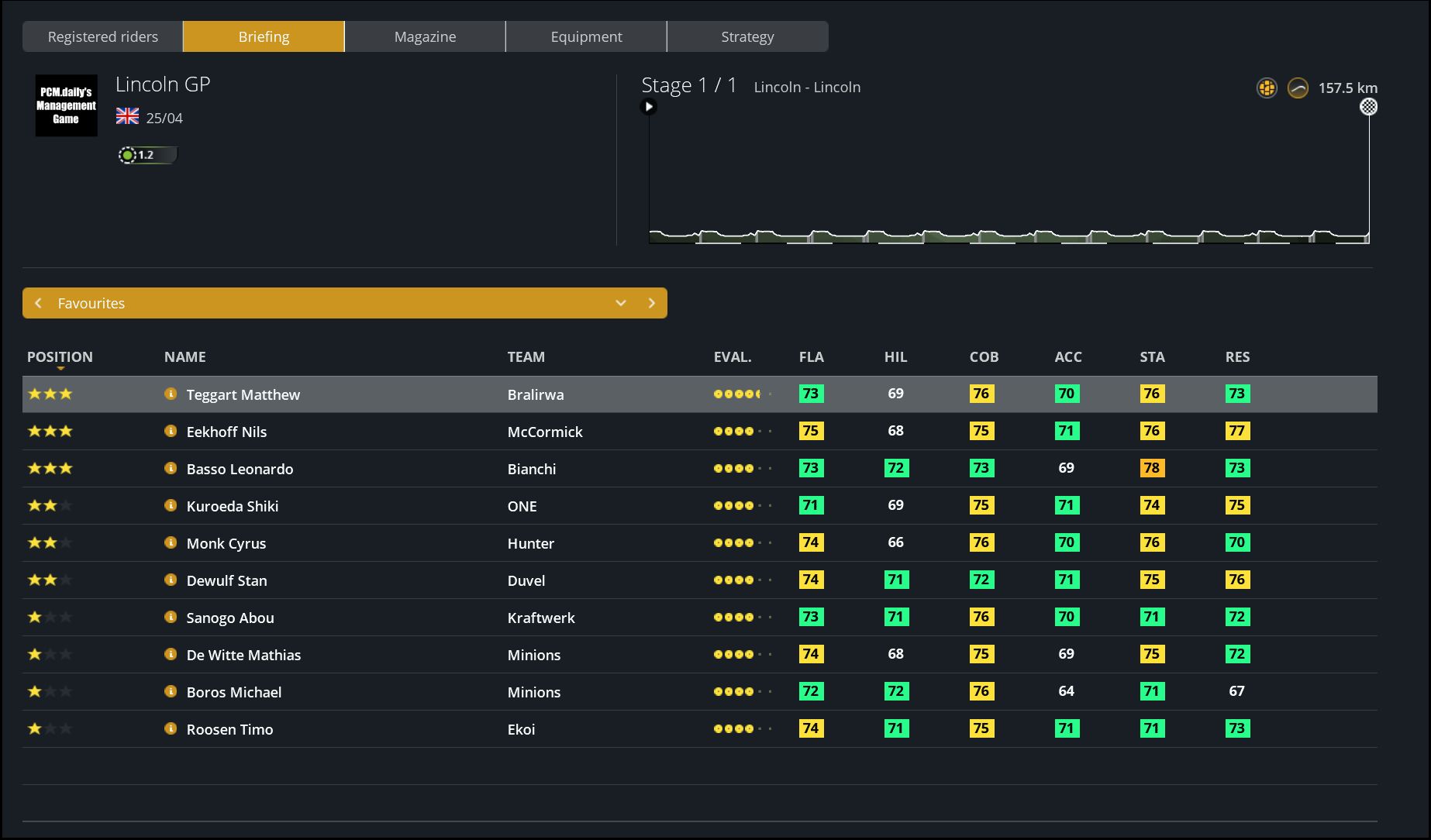The width and height of the screenshot is (1431, 840).
Task: Sort by COB column header
Action: 984,357
